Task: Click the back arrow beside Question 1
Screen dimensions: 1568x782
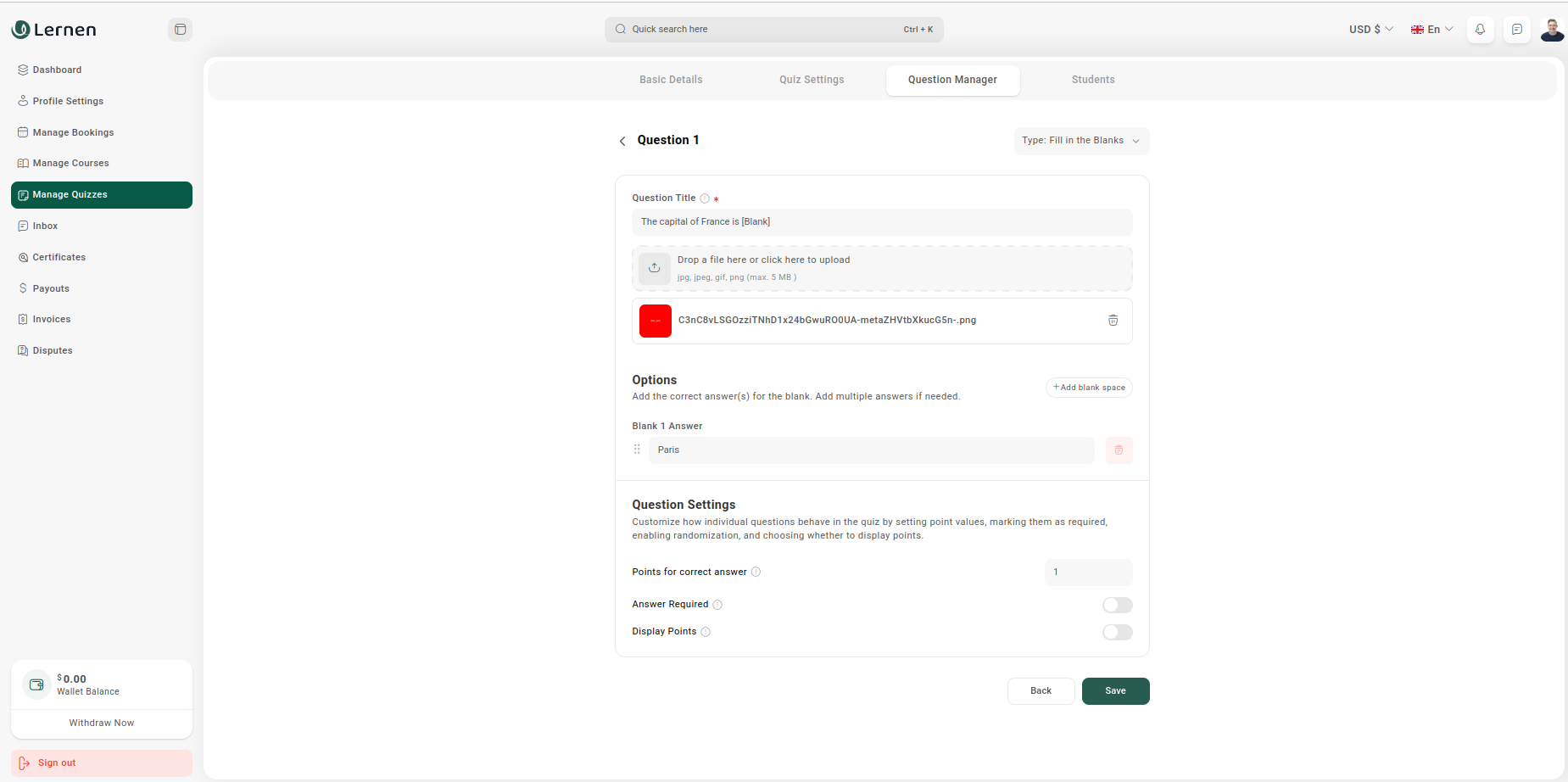Action: click(622, 141)
